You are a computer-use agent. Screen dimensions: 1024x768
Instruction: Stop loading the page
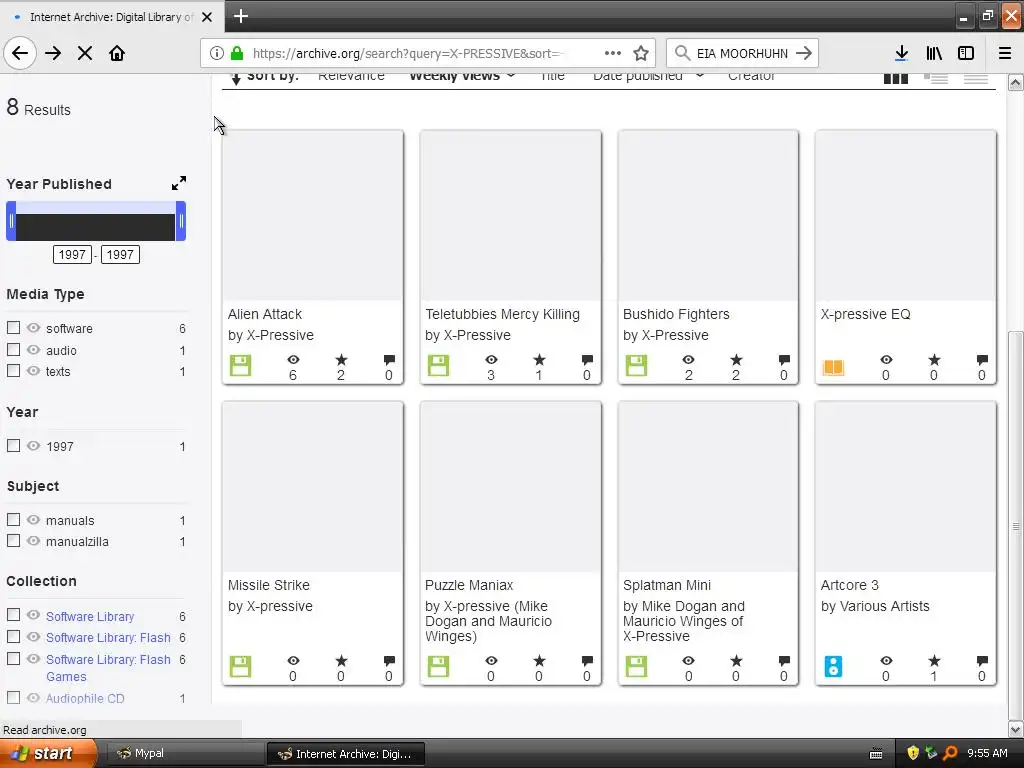[x=85, y=53]
